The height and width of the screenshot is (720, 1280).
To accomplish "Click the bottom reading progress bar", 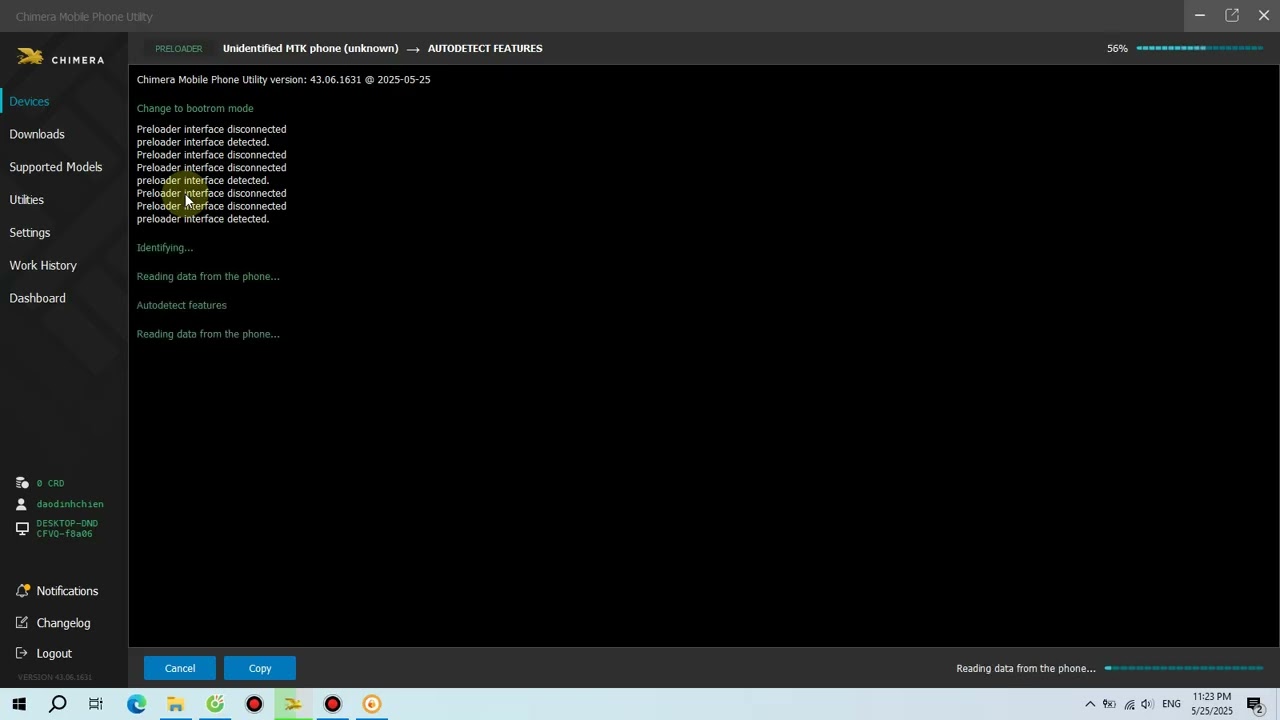I will point(1184,668).
